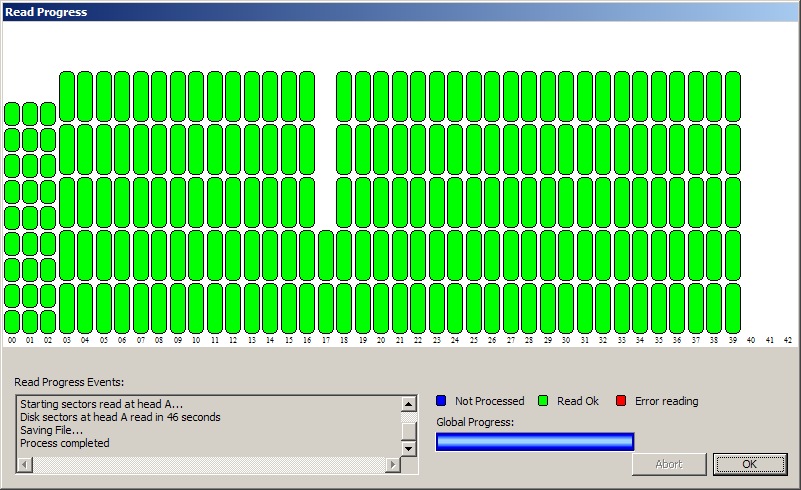The height and width of the screenshot is (490, 801).
Task: Click the green Read Ok legend swatch
Action: click(543, 401)
